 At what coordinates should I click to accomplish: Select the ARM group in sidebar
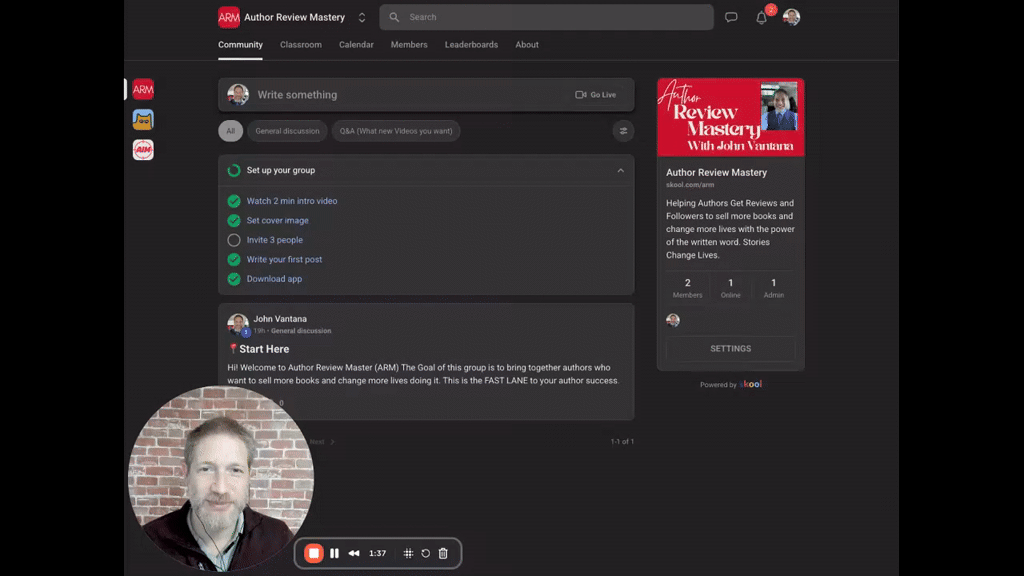click(143, 89)
